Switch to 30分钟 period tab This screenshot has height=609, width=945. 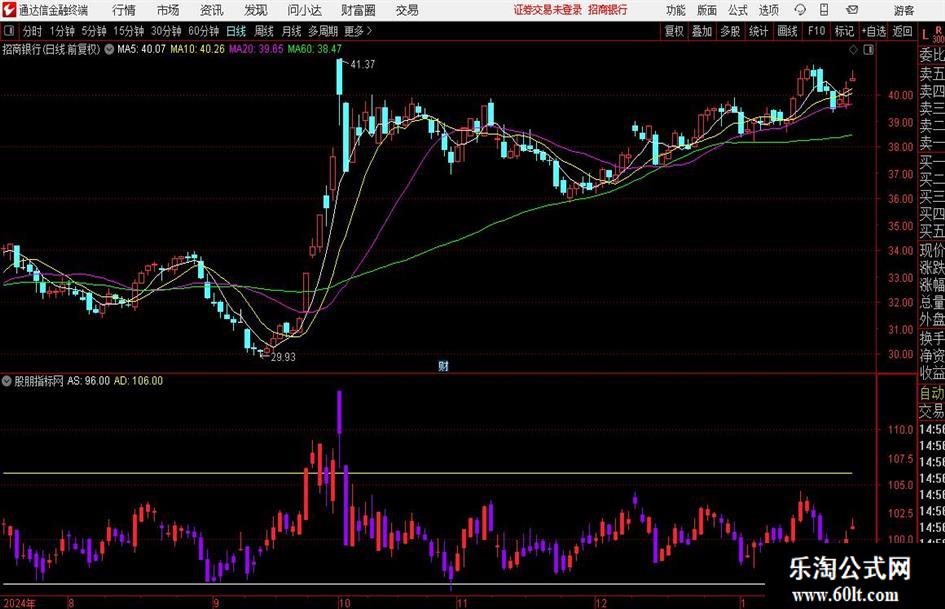(x=166, y=31)
